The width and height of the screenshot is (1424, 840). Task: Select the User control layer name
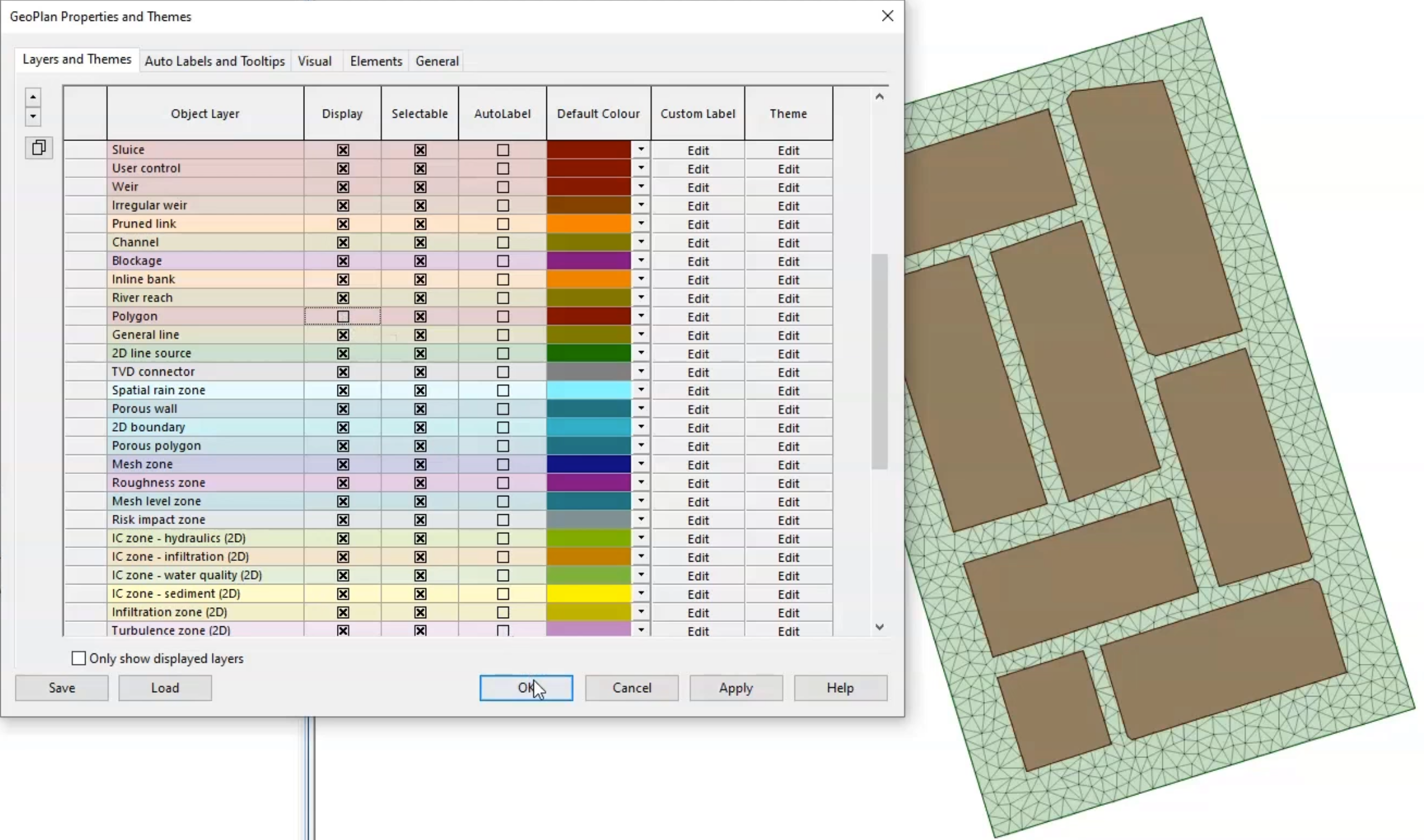click(x=146, y=168)
